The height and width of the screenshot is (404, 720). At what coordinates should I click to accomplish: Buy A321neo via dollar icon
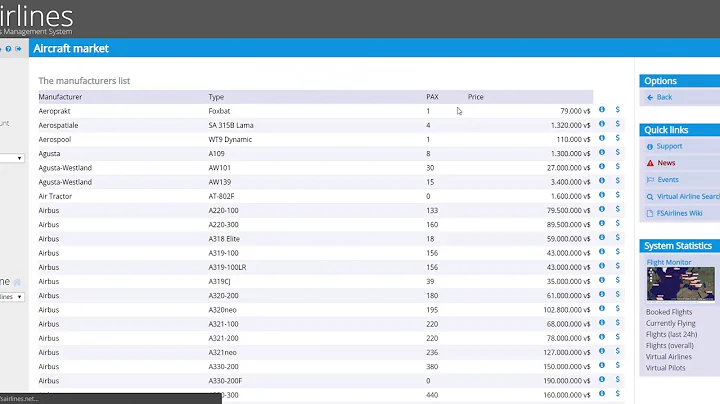tap(618, 352)
